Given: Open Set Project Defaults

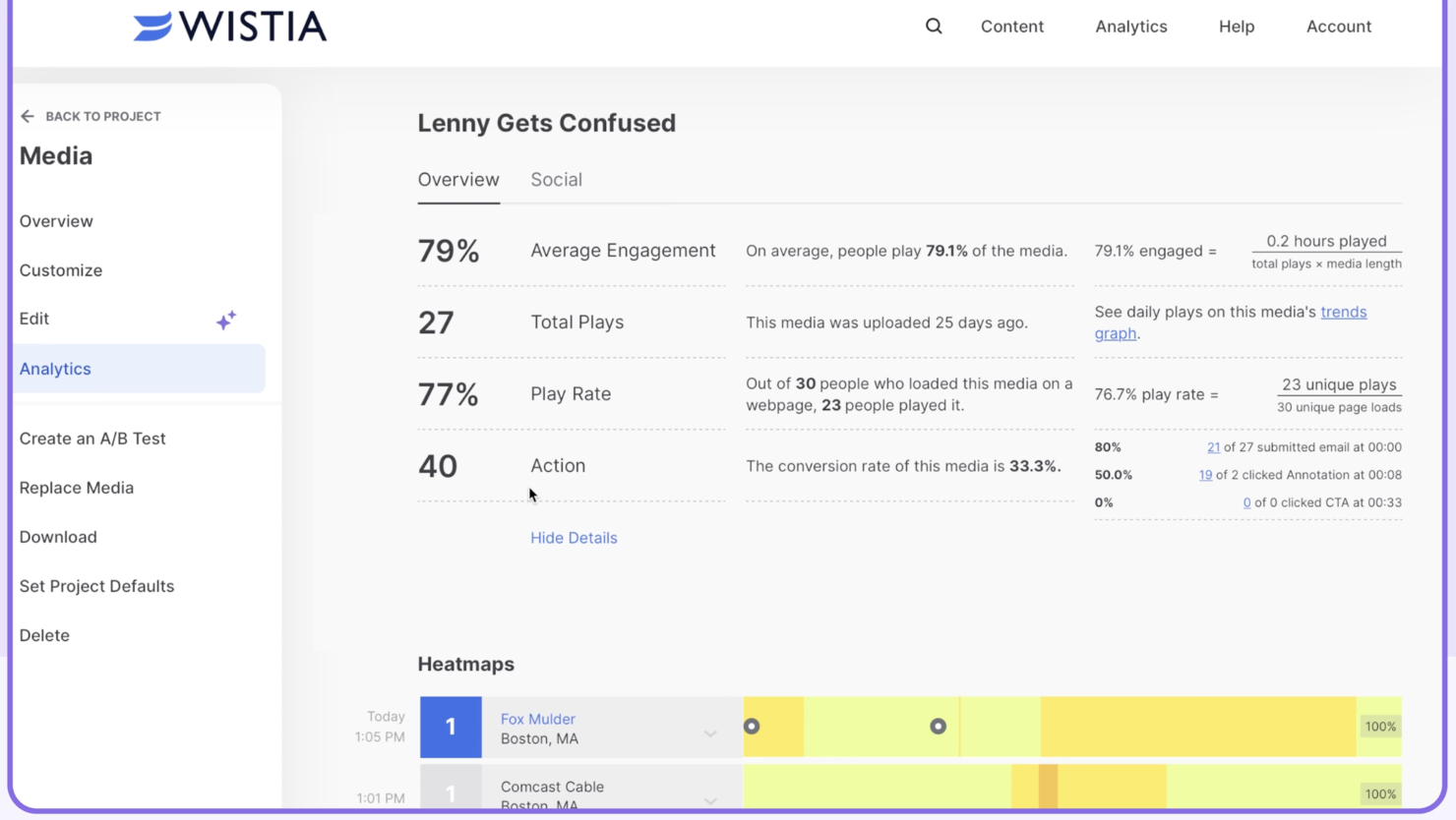Looking at the screenshot, I should (x=96, y=586).
